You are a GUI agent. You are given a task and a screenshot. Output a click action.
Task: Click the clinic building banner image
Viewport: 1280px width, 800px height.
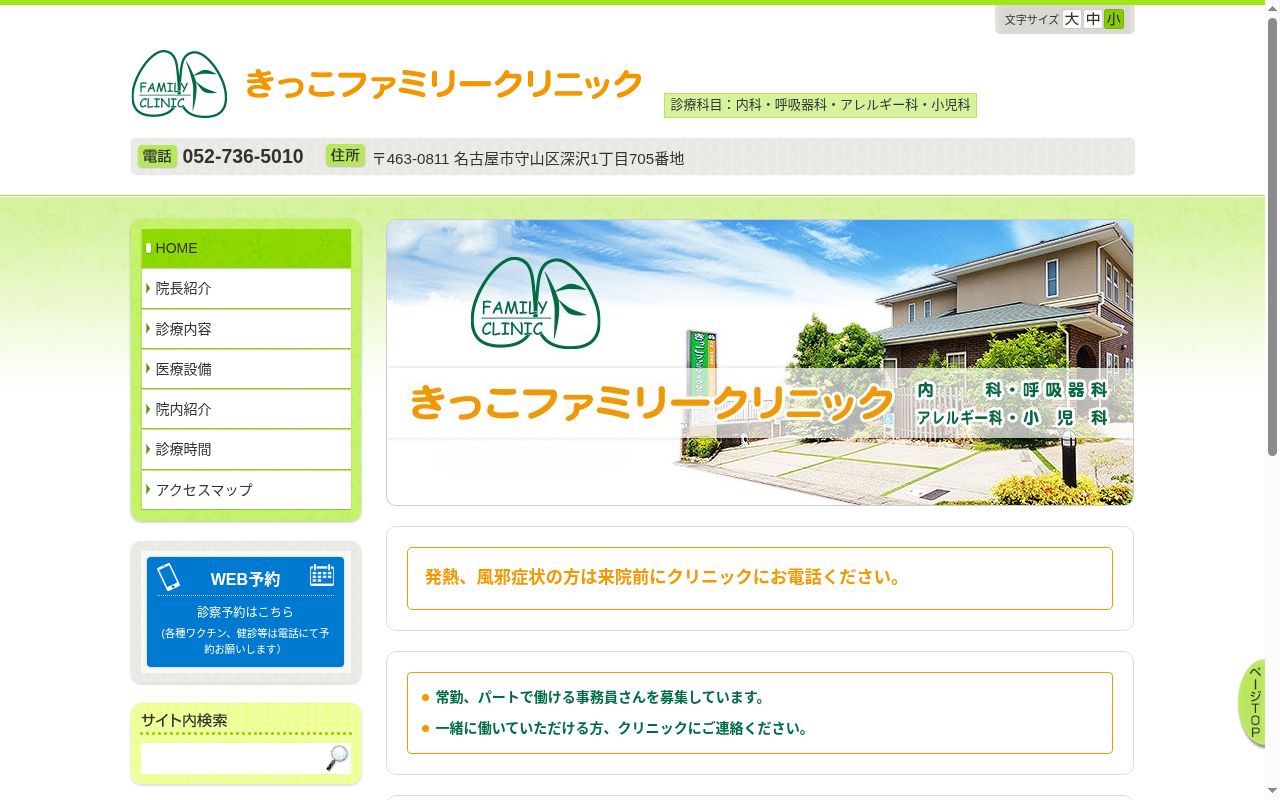point(760,362)
